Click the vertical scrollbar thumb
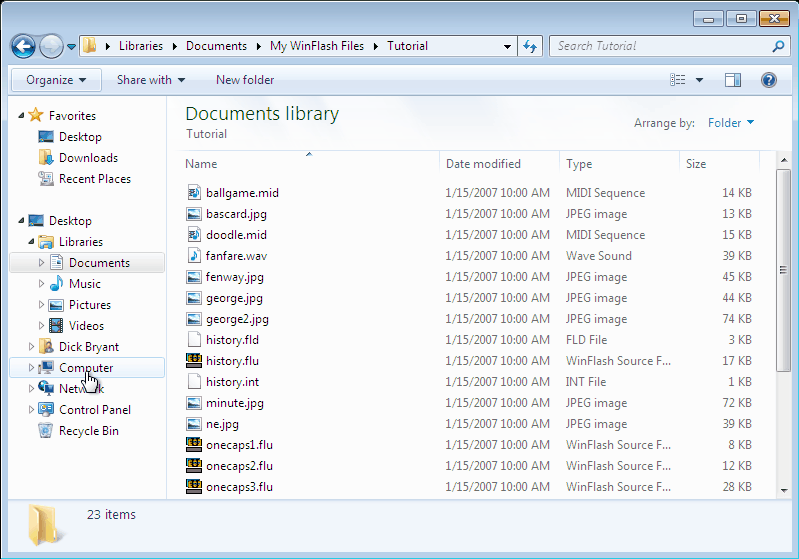The width and height of the screenshot is (799, 559). point(784,270)
